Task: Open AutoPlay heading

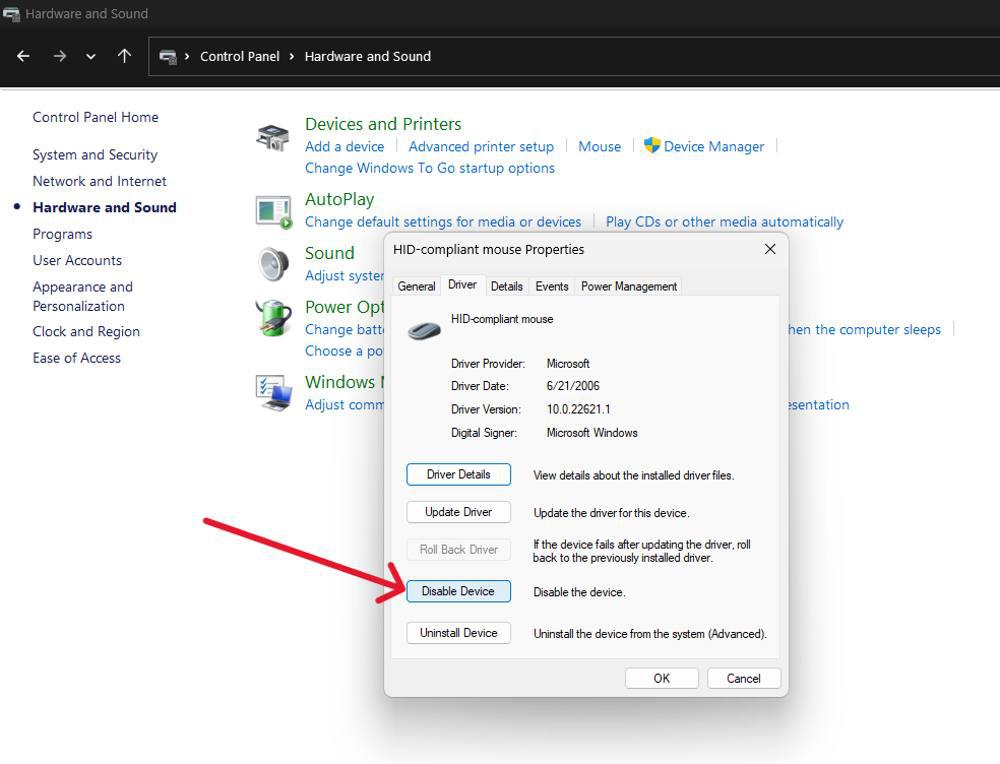Action: pyautogui.click(x=339, y=200)
